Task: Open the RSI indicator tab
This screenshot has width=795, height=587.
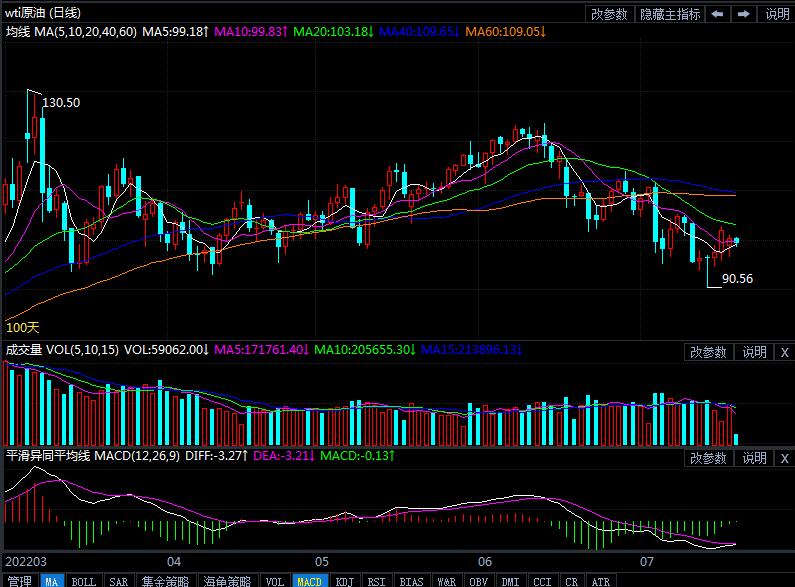Action: point(376,581)
